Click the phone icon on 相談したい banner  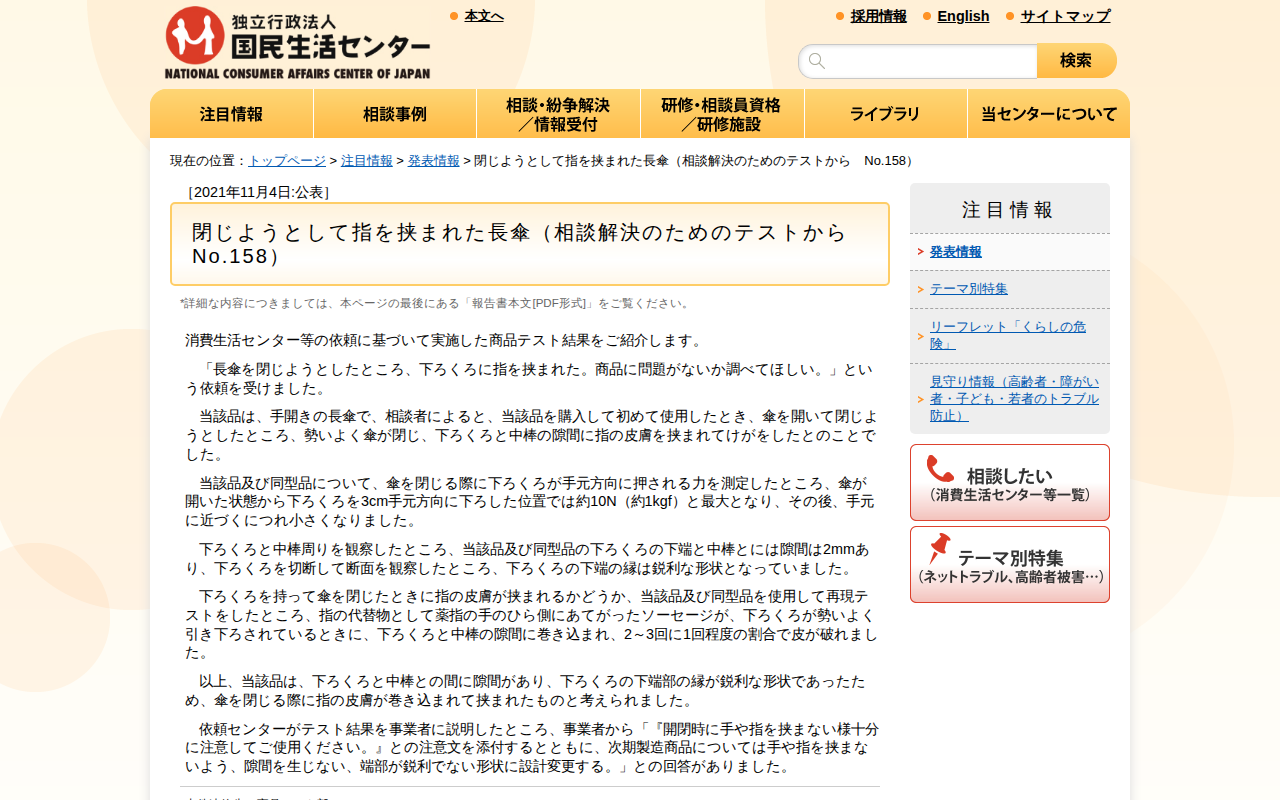point(940,469)
